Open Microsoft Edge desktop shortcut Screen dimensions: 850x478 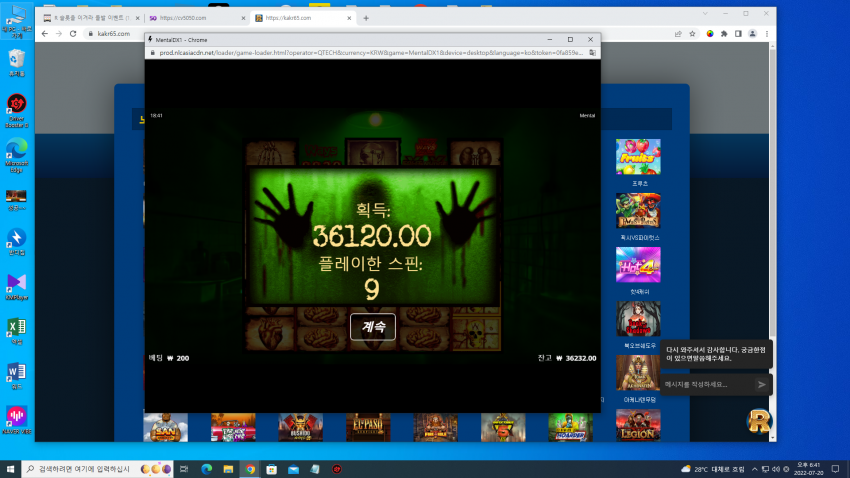point(16,155)
